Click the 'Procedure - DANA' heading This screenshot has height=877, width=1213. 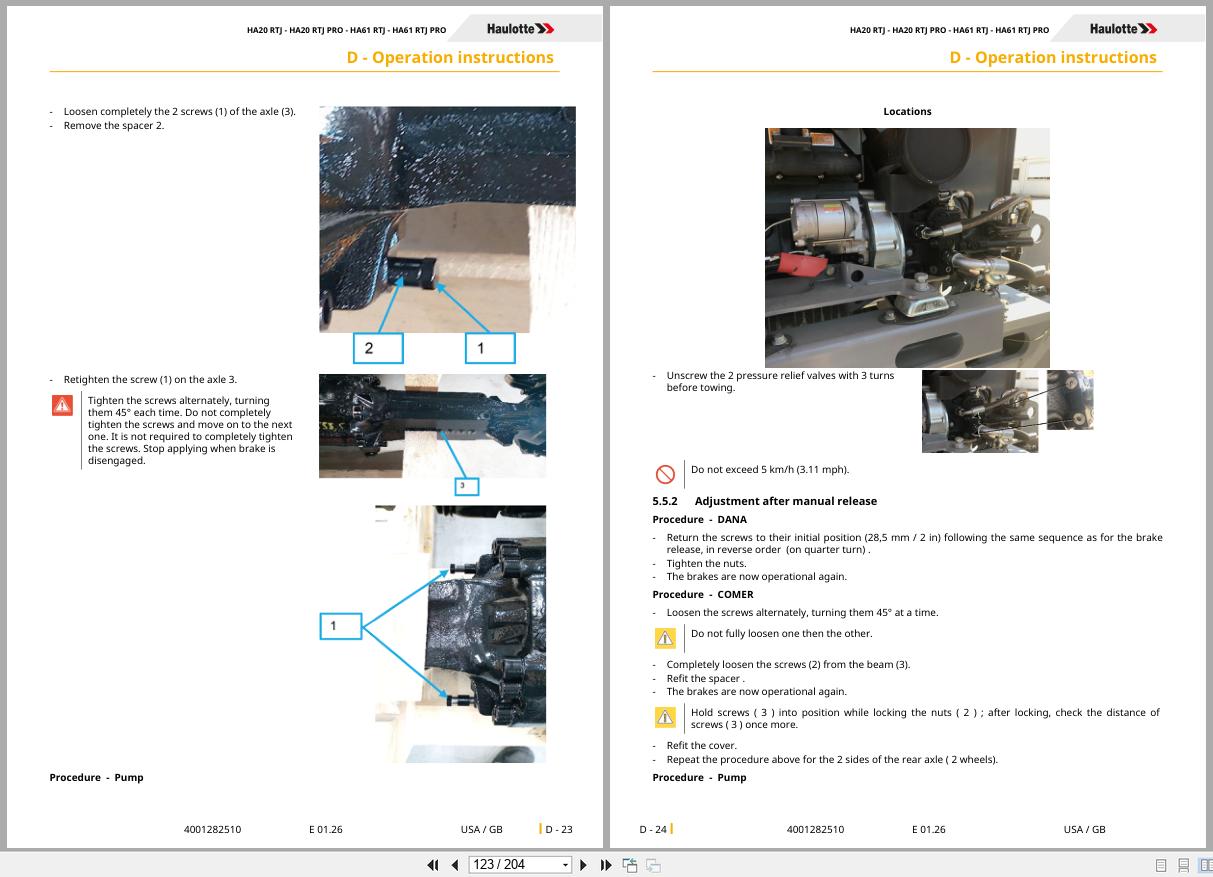[699, 520]
